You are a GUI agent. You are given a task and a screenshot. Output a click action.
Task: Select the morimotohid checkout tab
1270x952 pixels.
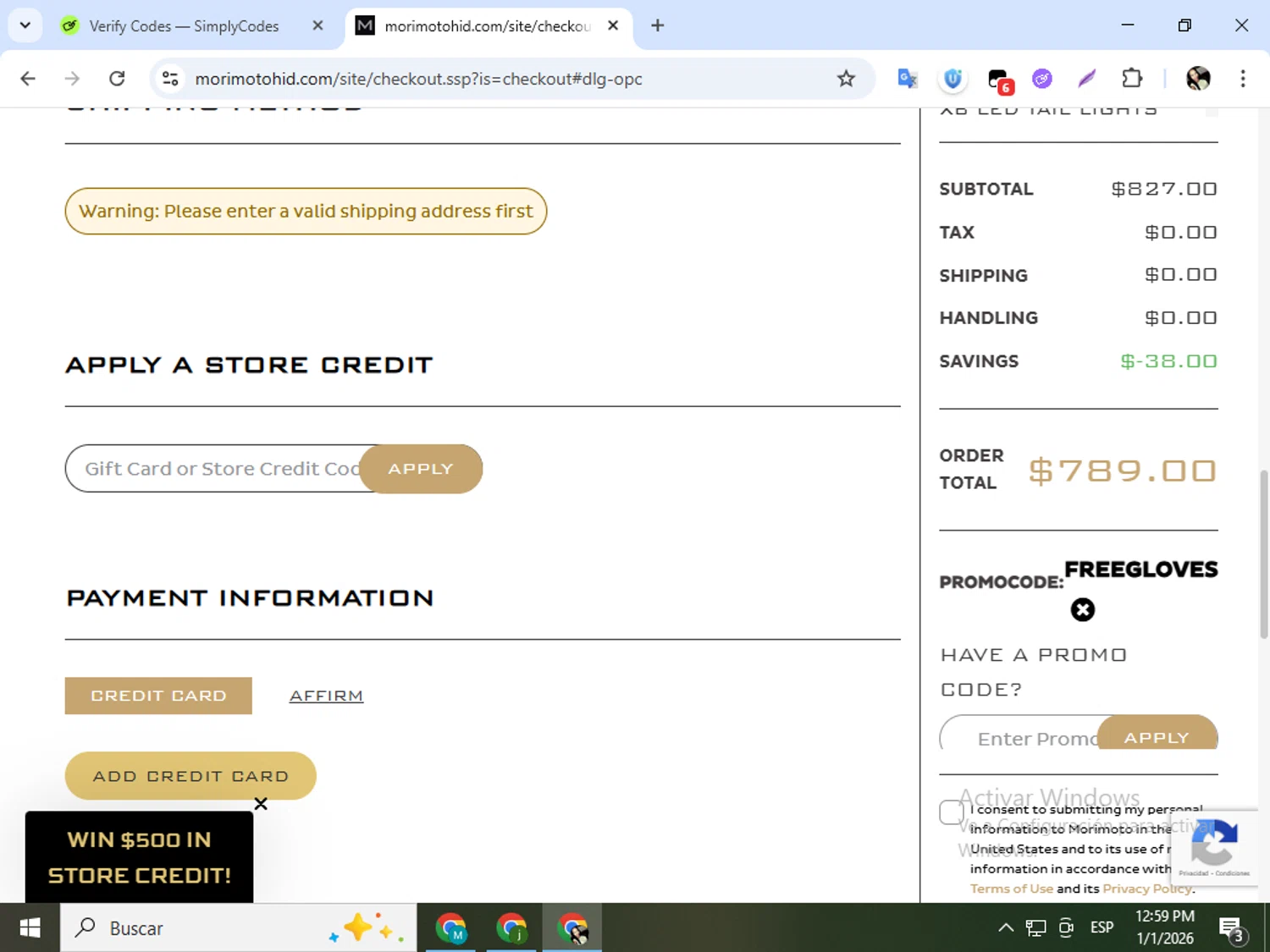click(487, 25)
